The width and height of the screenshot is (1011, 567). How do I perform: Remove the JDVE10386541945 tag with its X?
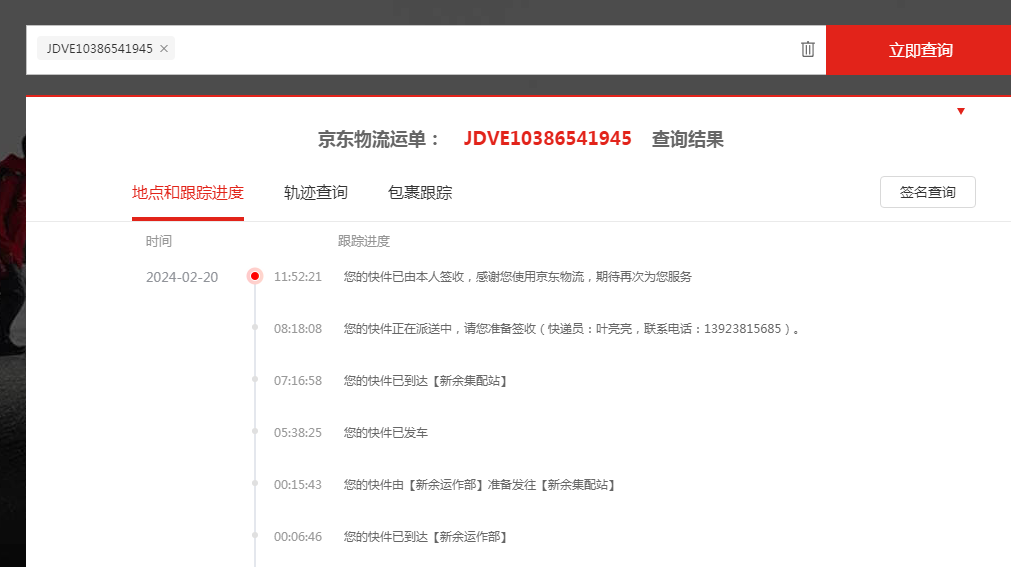pos(164,48)
